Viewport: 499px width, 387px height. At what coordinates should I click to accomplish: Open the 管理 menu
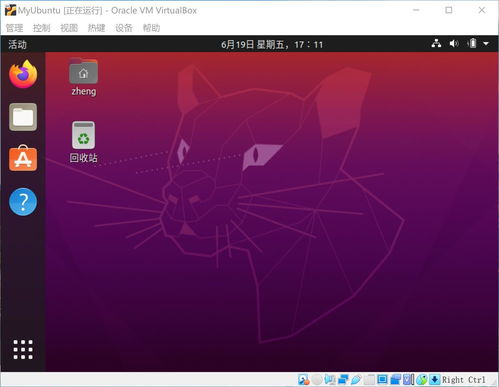15,28
